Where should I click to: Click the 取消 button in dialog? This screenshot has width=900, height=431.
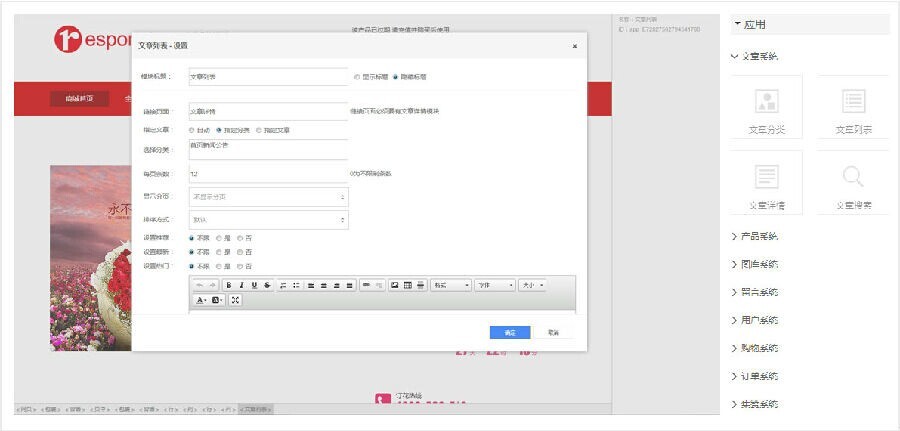point(553,332)
